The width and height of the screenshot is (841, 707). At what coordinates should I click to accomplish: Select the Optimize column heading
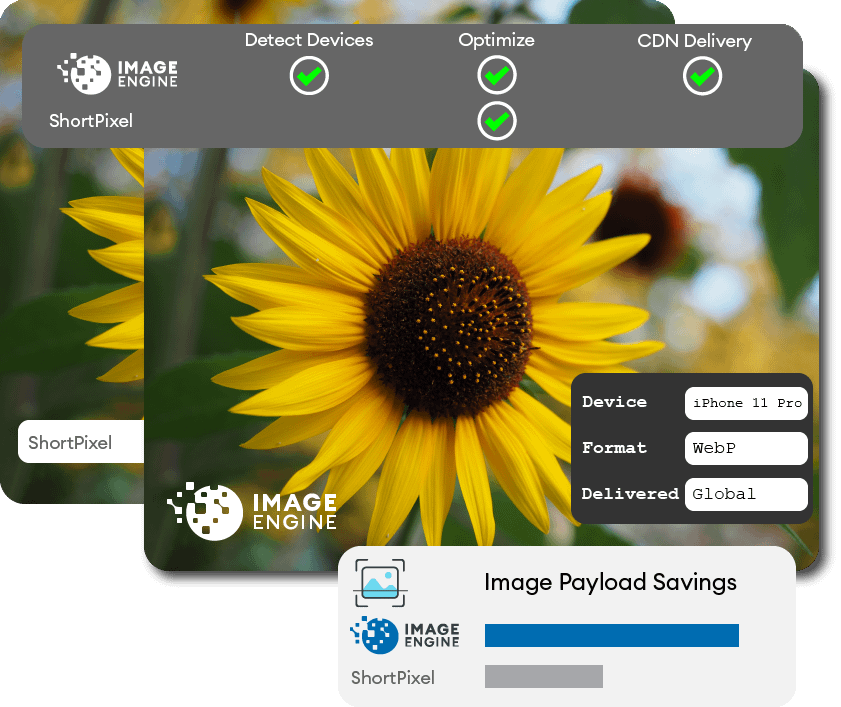point(496,41)
